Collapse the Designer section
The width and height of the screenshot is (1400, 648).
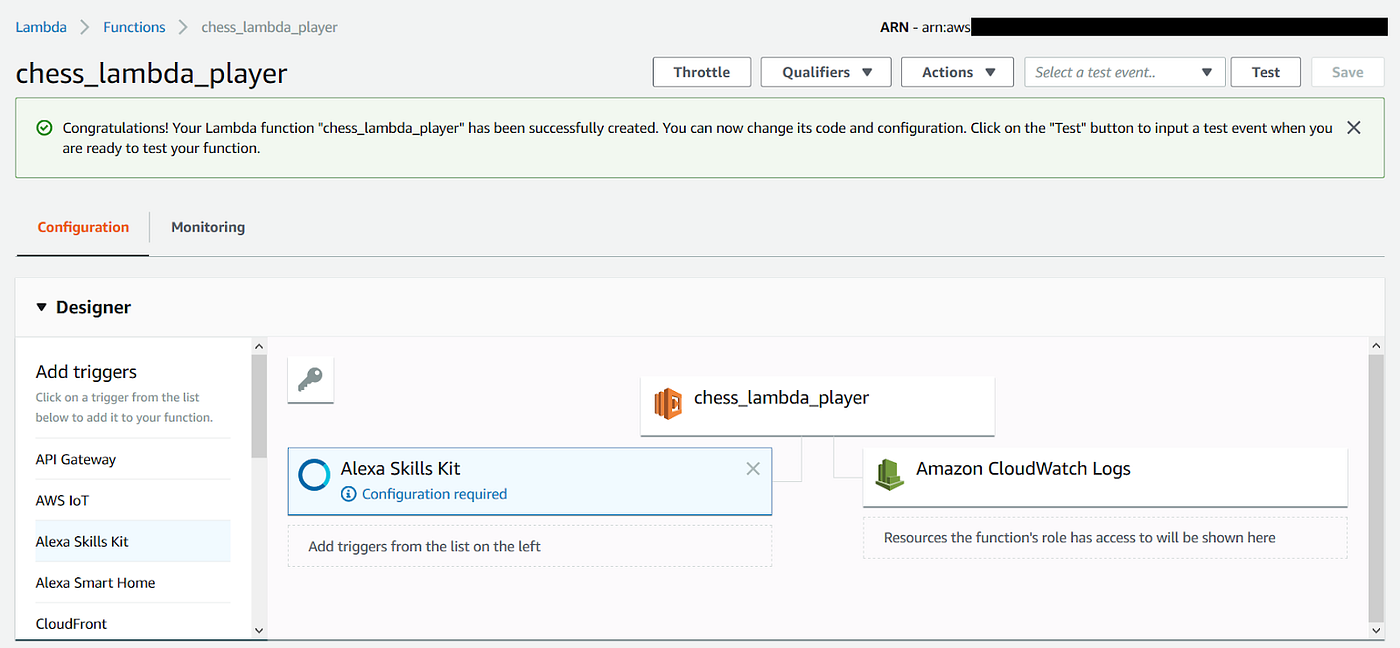(40, 307)
